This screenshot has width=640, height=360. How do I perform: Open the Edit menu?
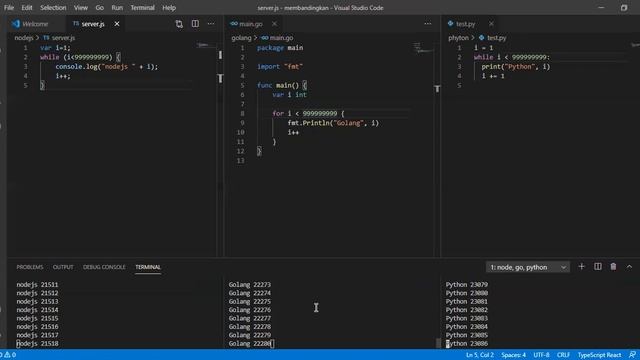point(27,8)
